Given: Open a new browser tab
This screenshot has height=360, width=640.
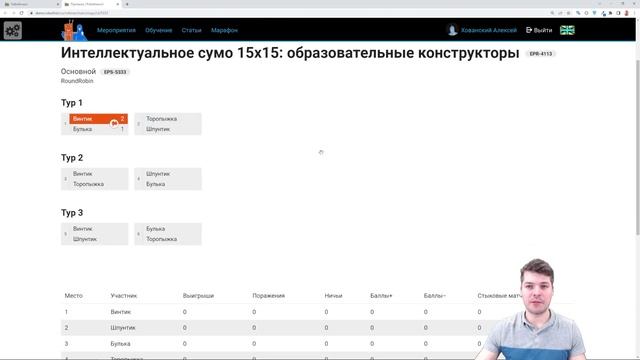Looking at the screenshot, I should coord(127,4).
